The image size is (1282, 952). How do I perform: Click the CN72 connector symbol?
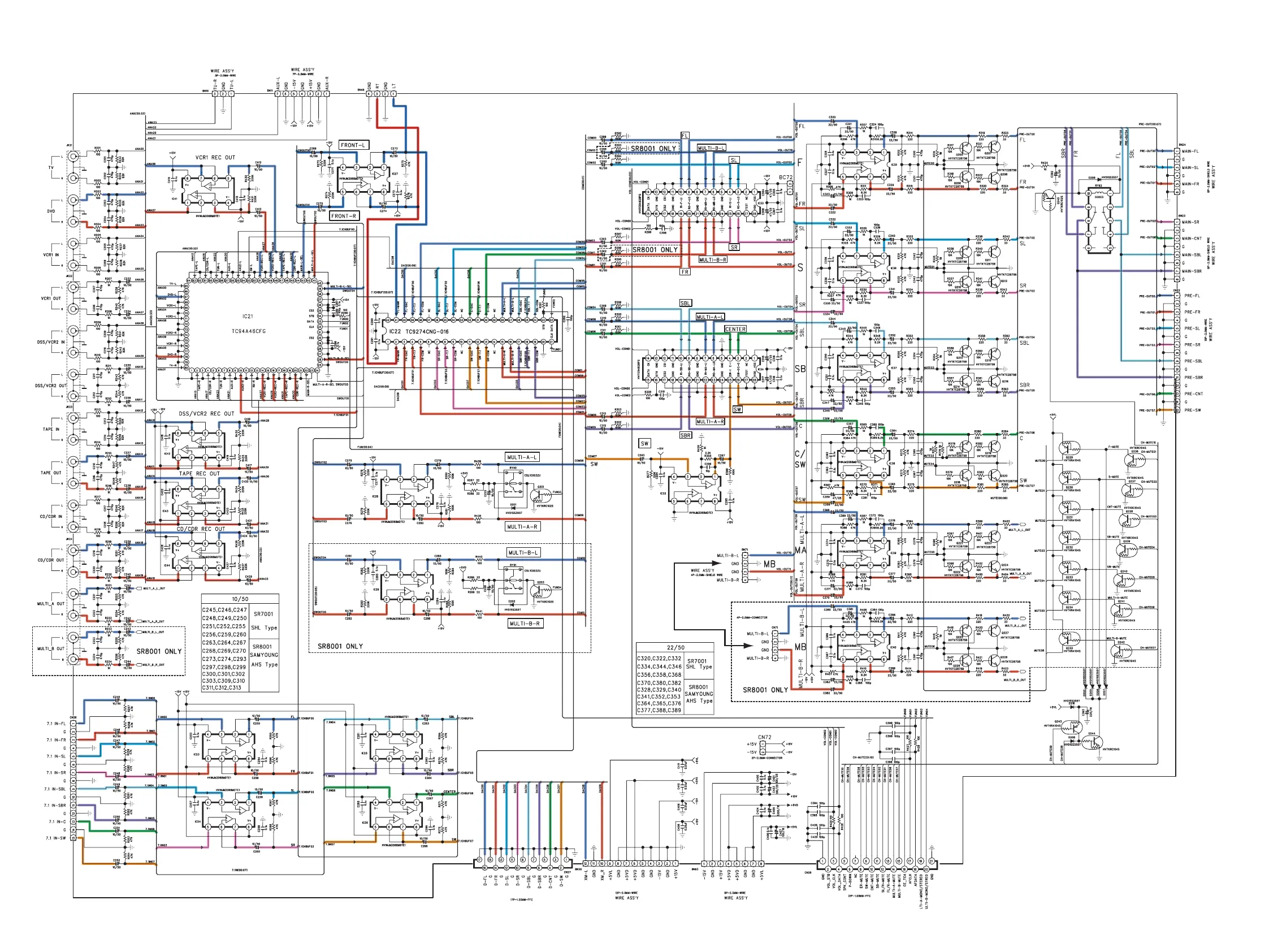tap(764, 748)
